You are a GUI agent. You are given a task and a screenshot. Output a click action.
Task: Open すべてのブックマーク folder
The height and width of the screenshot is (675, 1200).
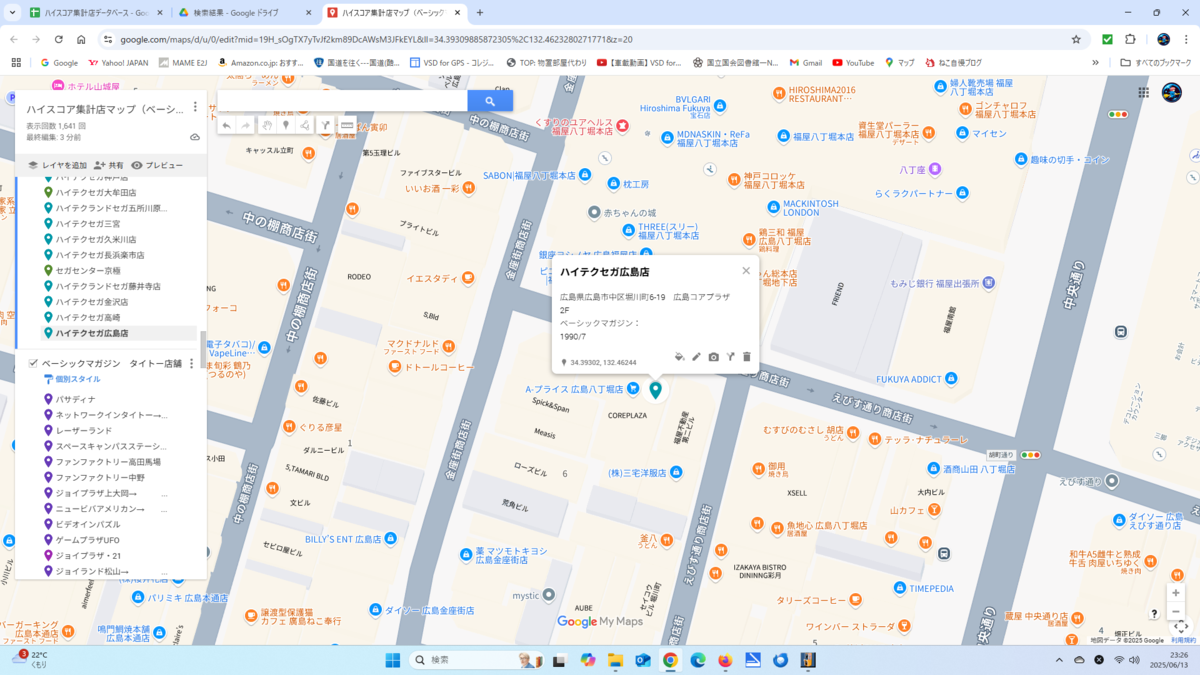click(x=1156, y=62)
